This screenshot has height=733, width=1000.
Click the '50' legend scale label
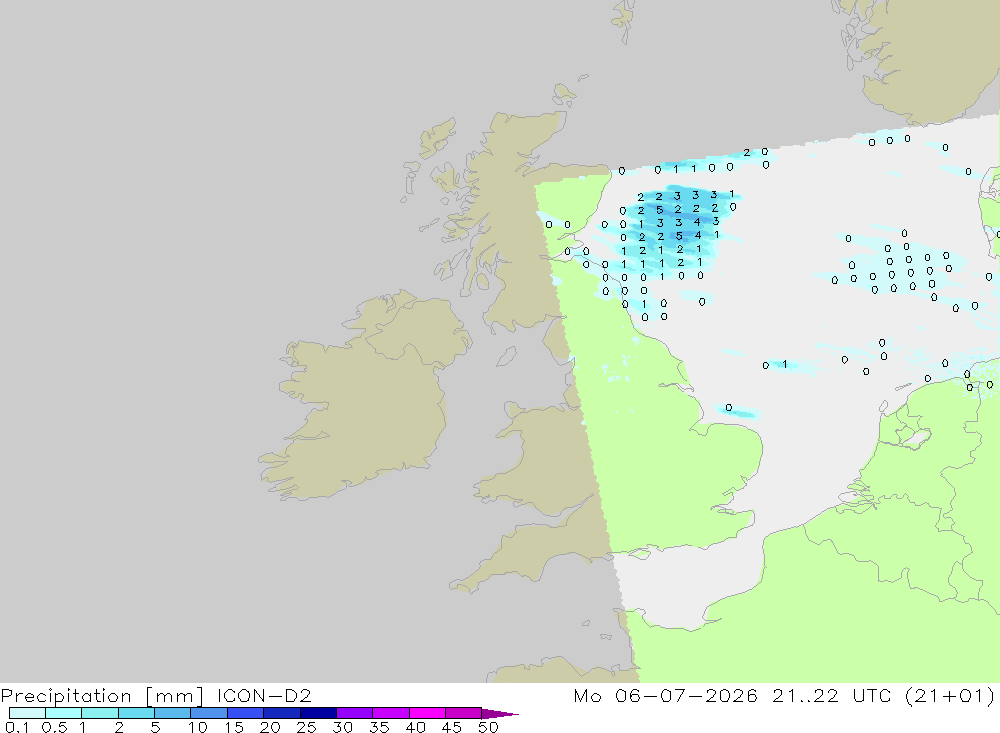(488, 727)
